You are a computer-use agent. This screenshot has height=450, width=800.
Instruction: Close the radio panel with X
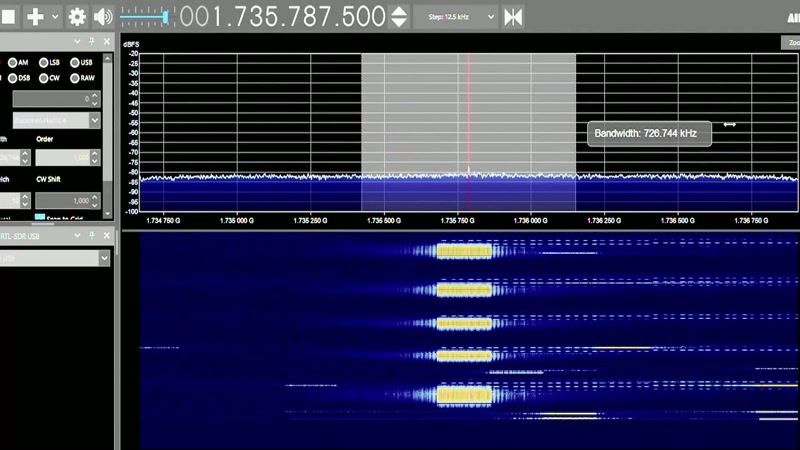(x=107, y=41)
